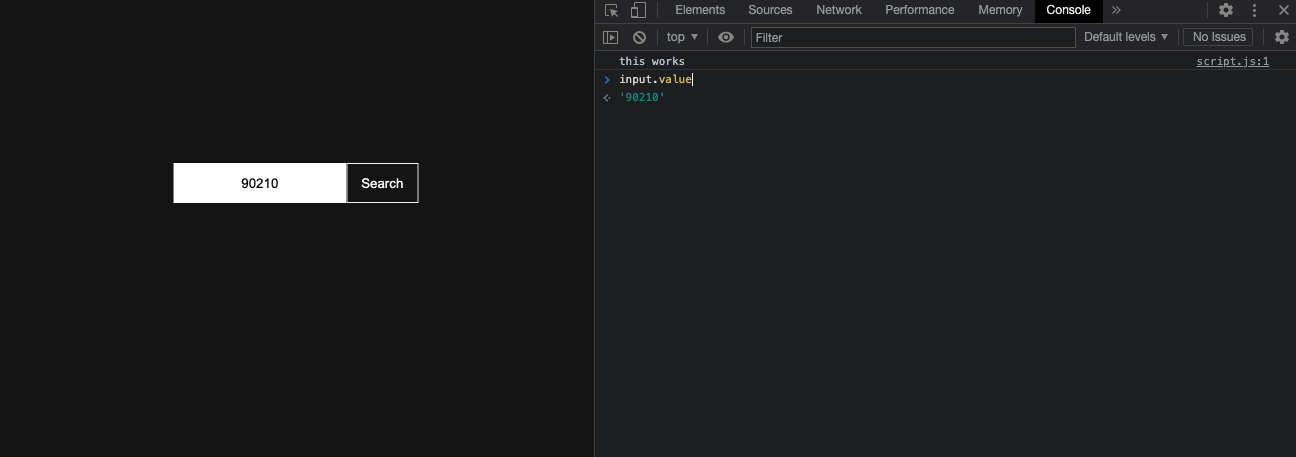This screenshot has width=1296, height=457.
Task: Open the 'top' JavaScript context dropdown
Action: [x=683, y=37]
